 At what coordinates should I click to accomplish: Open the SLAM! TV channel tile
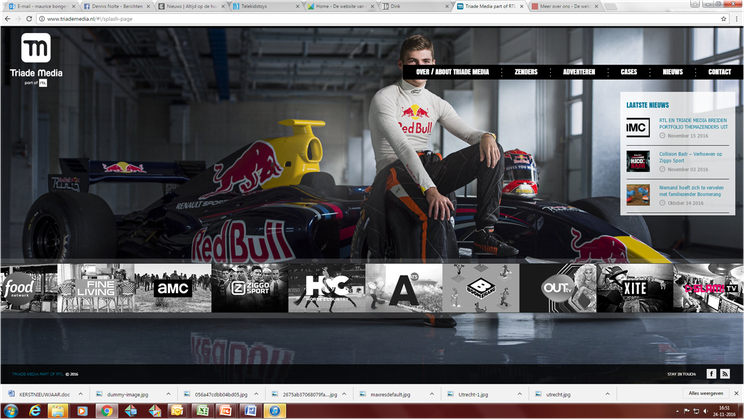(708, 288)
